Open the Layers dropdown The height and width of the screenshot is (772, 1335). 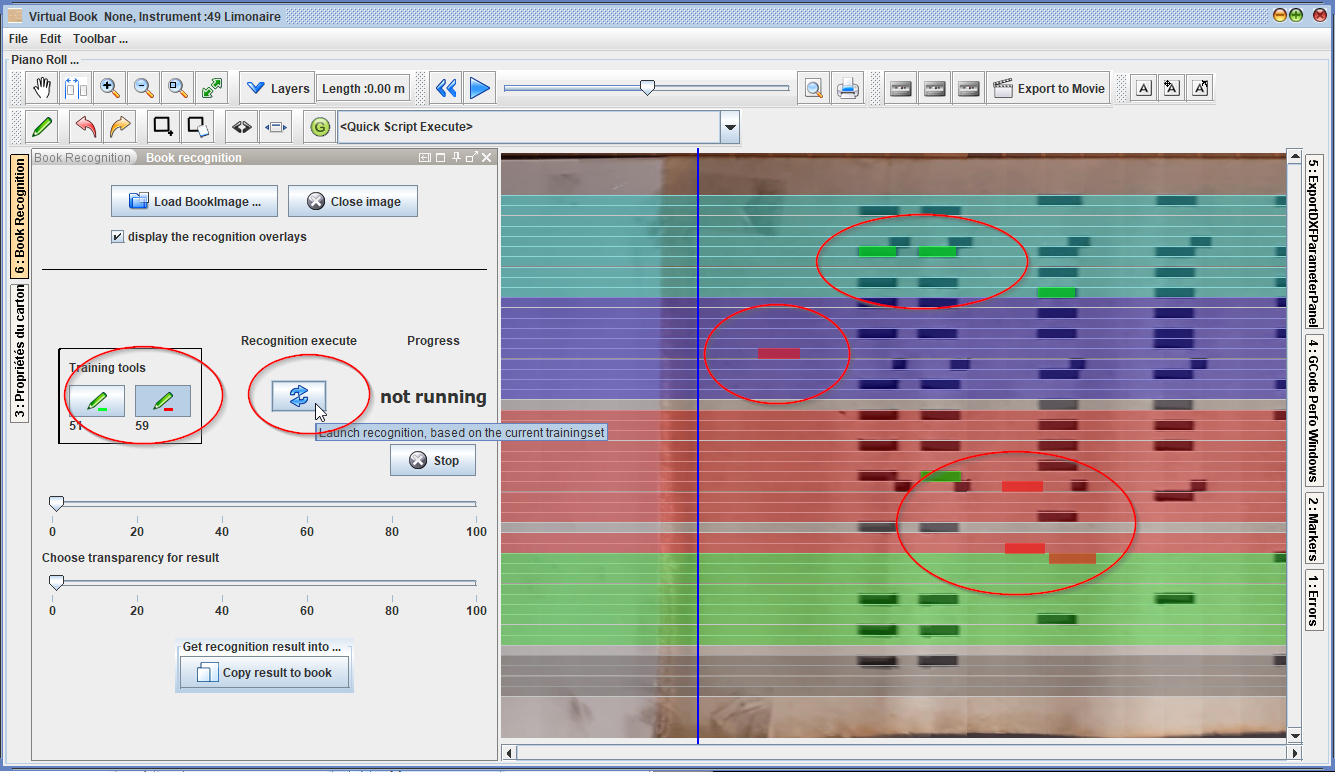(277, 88)
